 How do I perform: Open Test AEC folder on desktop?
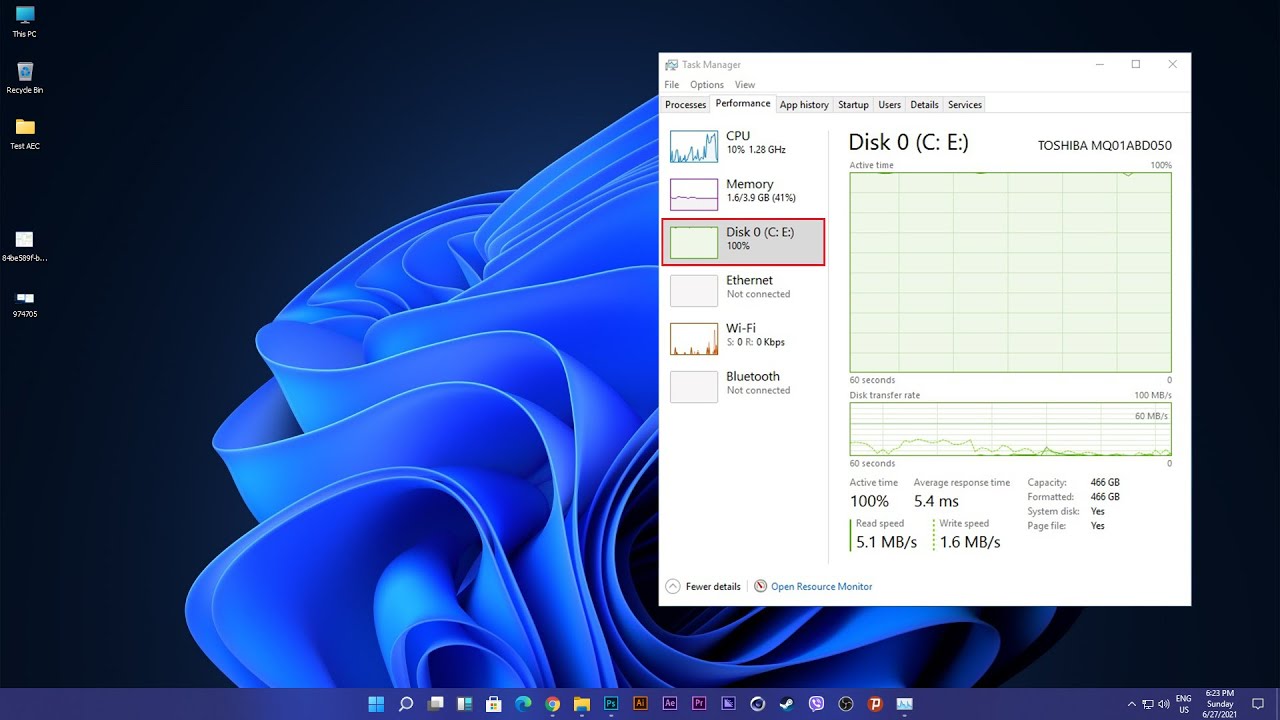[x=25, y=134]
